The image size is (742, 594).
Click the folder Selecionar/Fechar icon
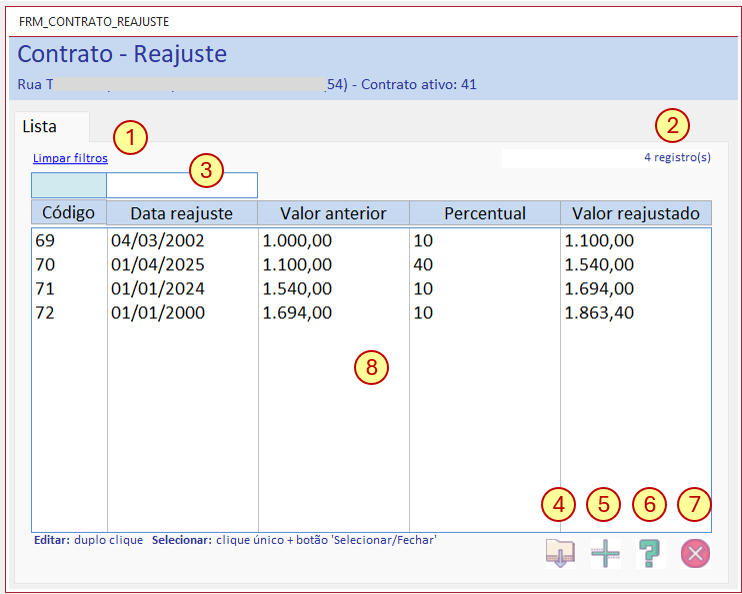(x=560, y=553)
